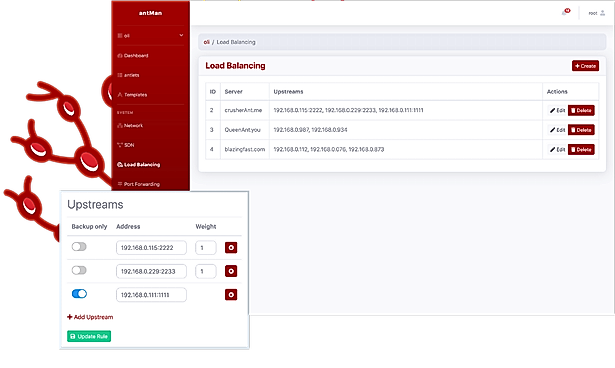The image size is (615, 368).
Task: Edit the crusherAnt.me rule
Action: 557,110
